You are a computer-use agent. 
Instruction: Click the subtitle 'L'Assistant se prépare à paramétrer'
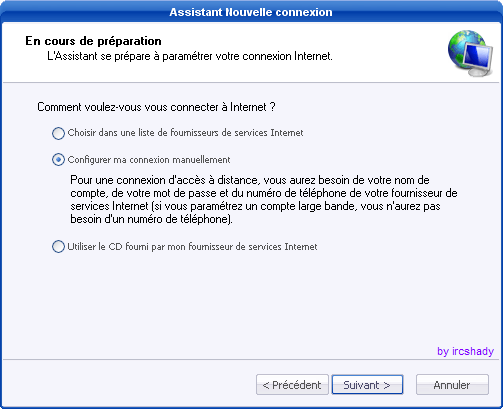click(x=190, y=56)
